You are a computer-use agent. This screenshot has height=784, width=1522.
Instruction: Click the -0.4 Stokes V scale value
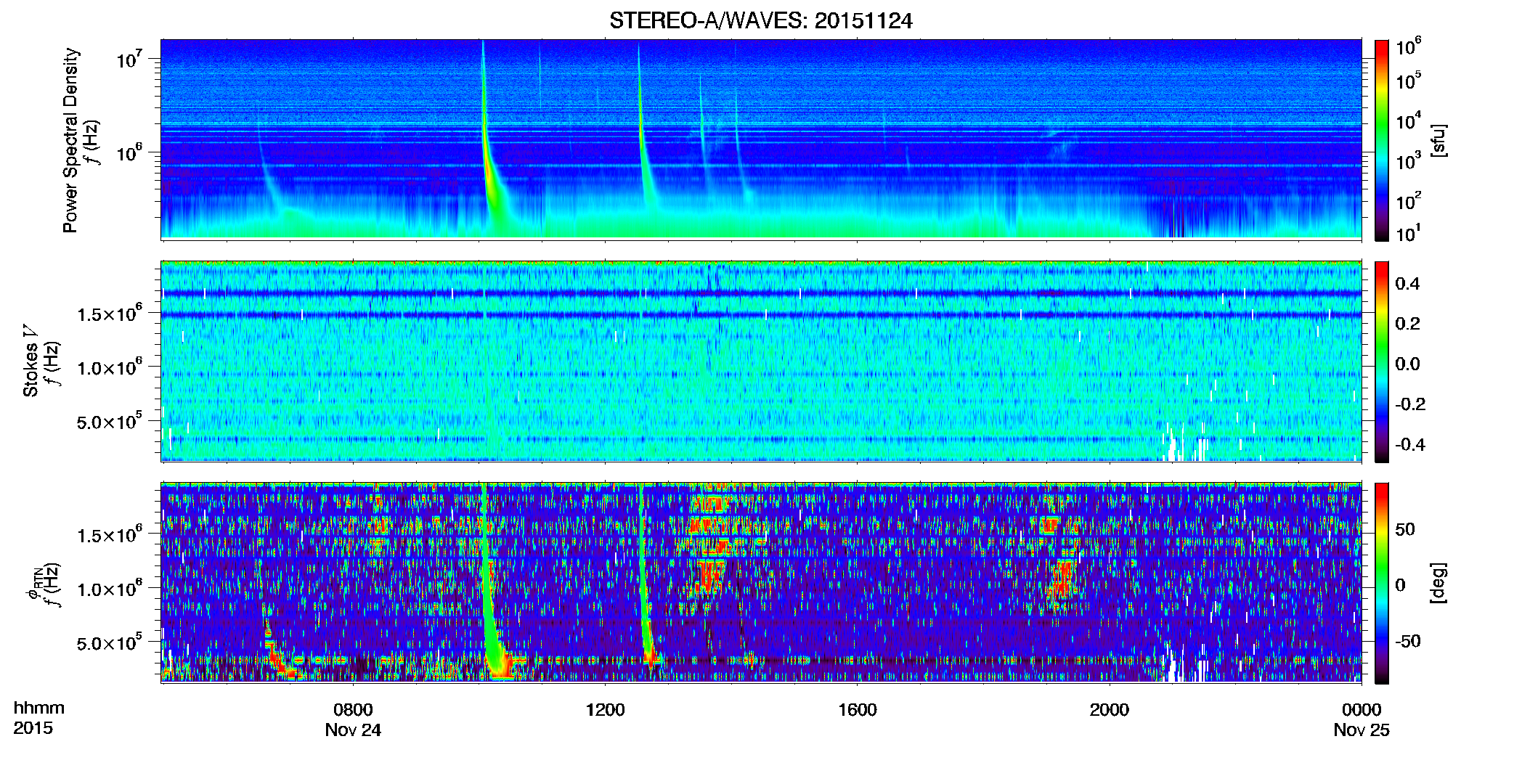tap(1410, 444)
